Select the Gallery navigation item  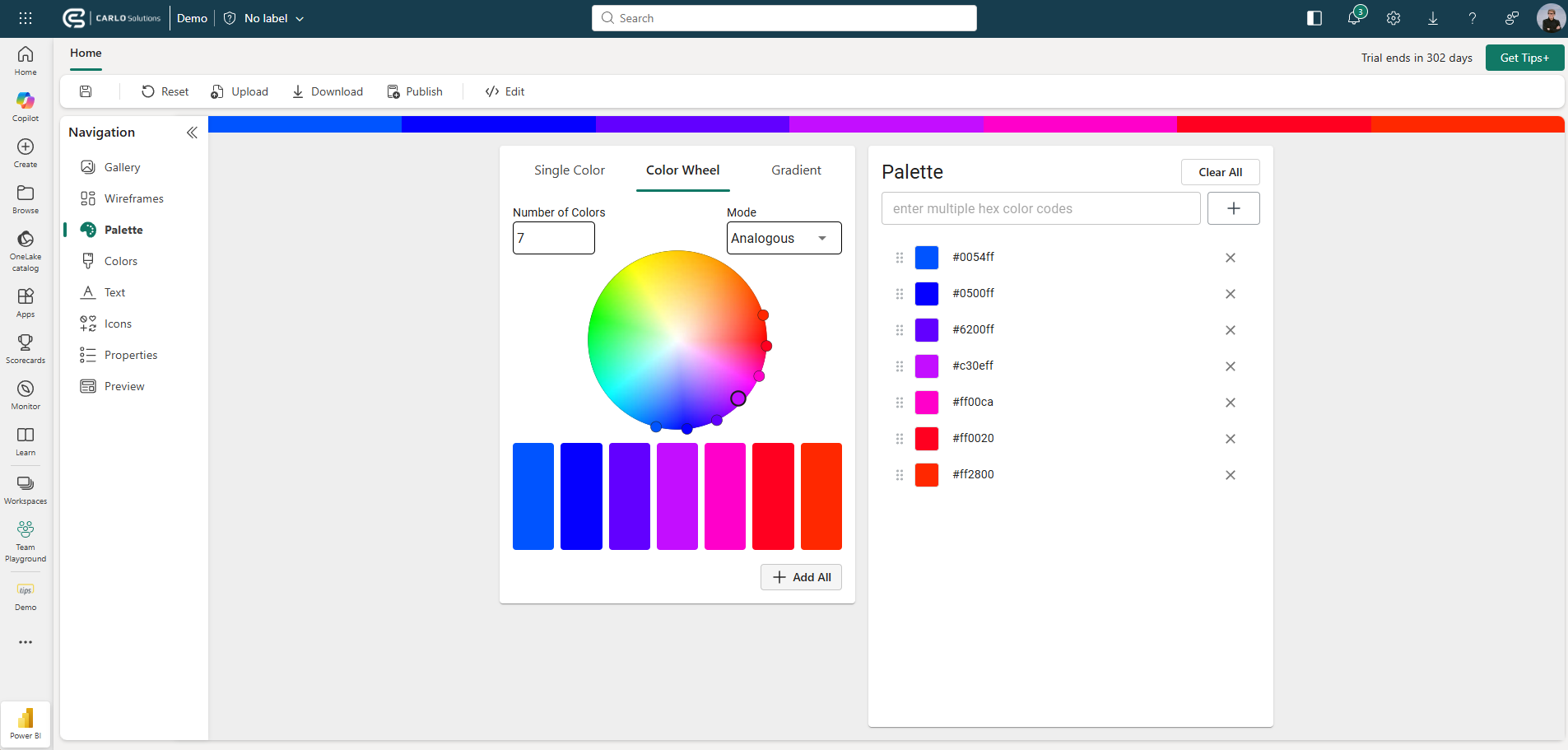point(122,166)
